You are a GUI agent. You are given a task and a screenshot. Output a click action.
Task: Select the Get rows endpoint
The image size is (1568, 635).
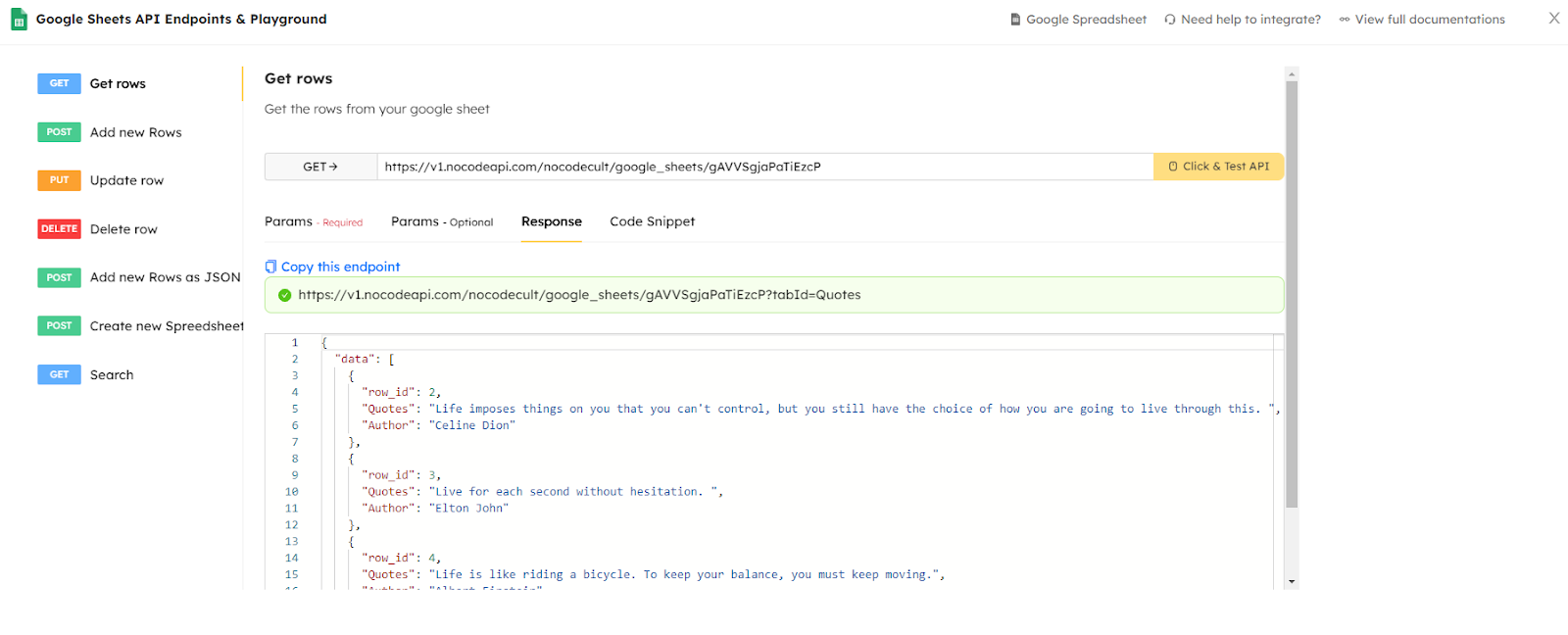pos(118,84)
